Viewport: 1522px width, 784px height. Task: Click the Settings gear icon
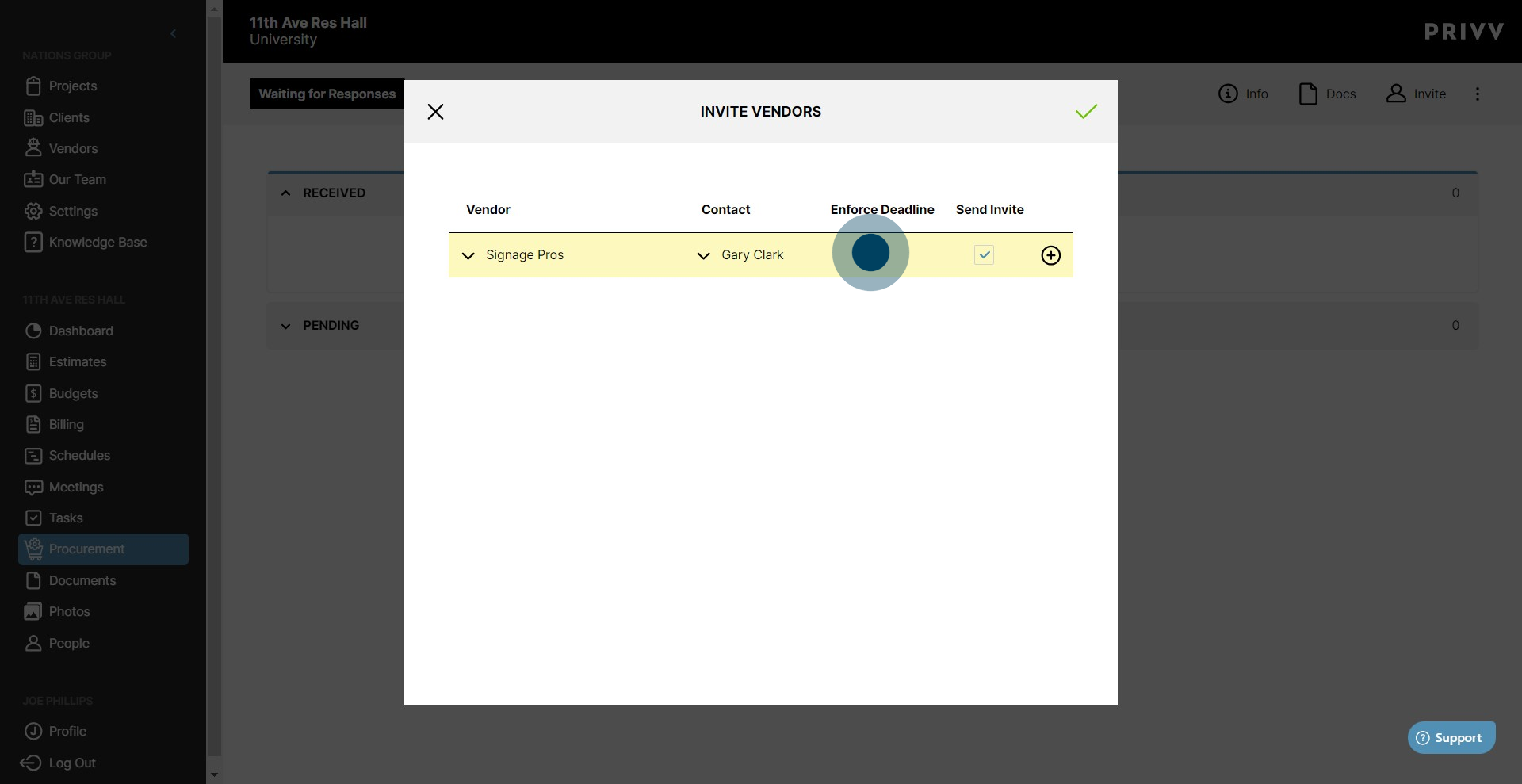[x=33, y=211]
